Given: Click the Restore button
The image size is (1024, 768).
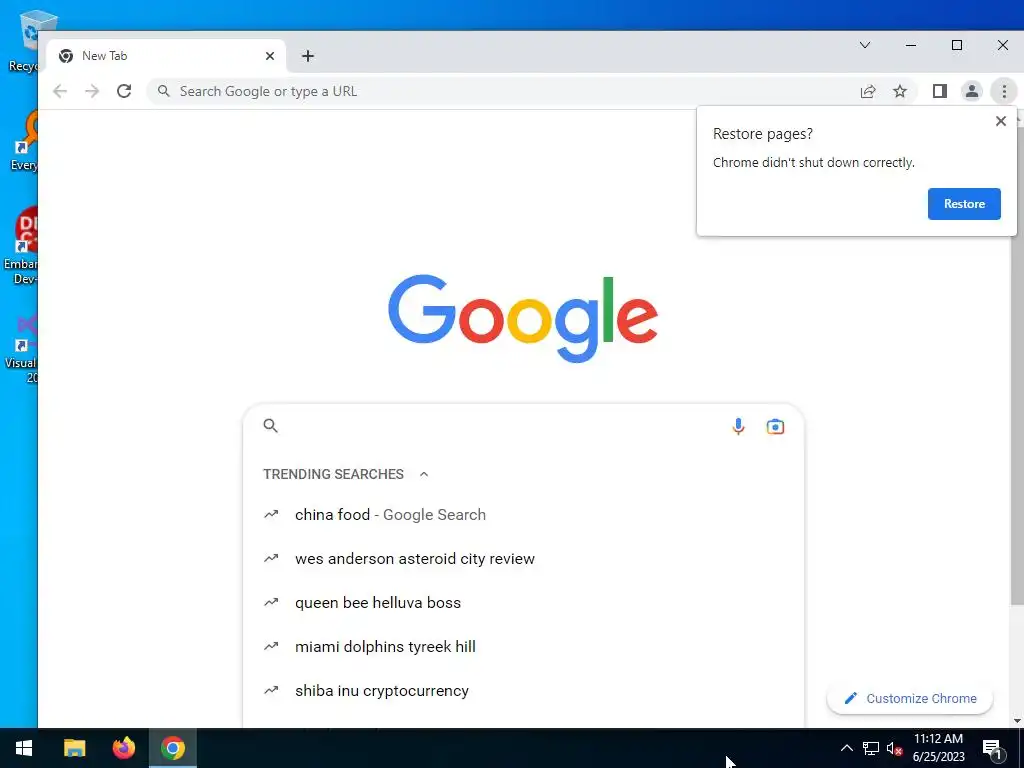Looking at the screenshot, I should pyautogui.click(x=964, y=204).
